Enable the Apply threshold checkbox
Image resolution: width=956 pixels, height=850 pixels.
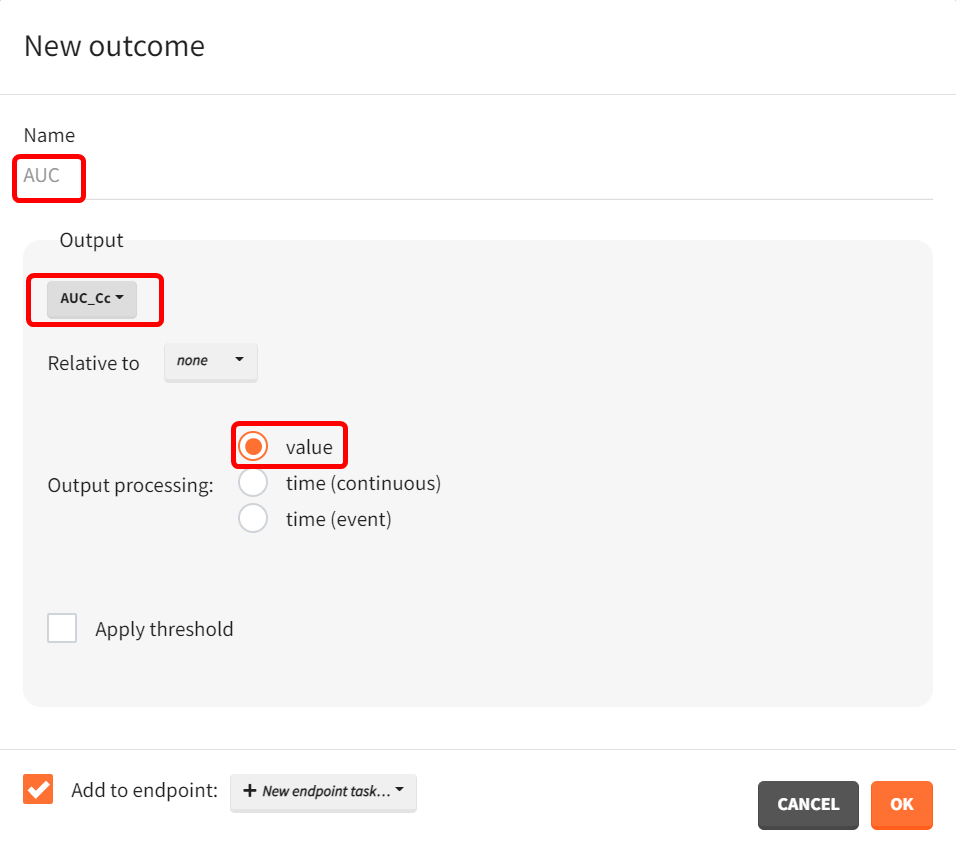click(62, 629)
